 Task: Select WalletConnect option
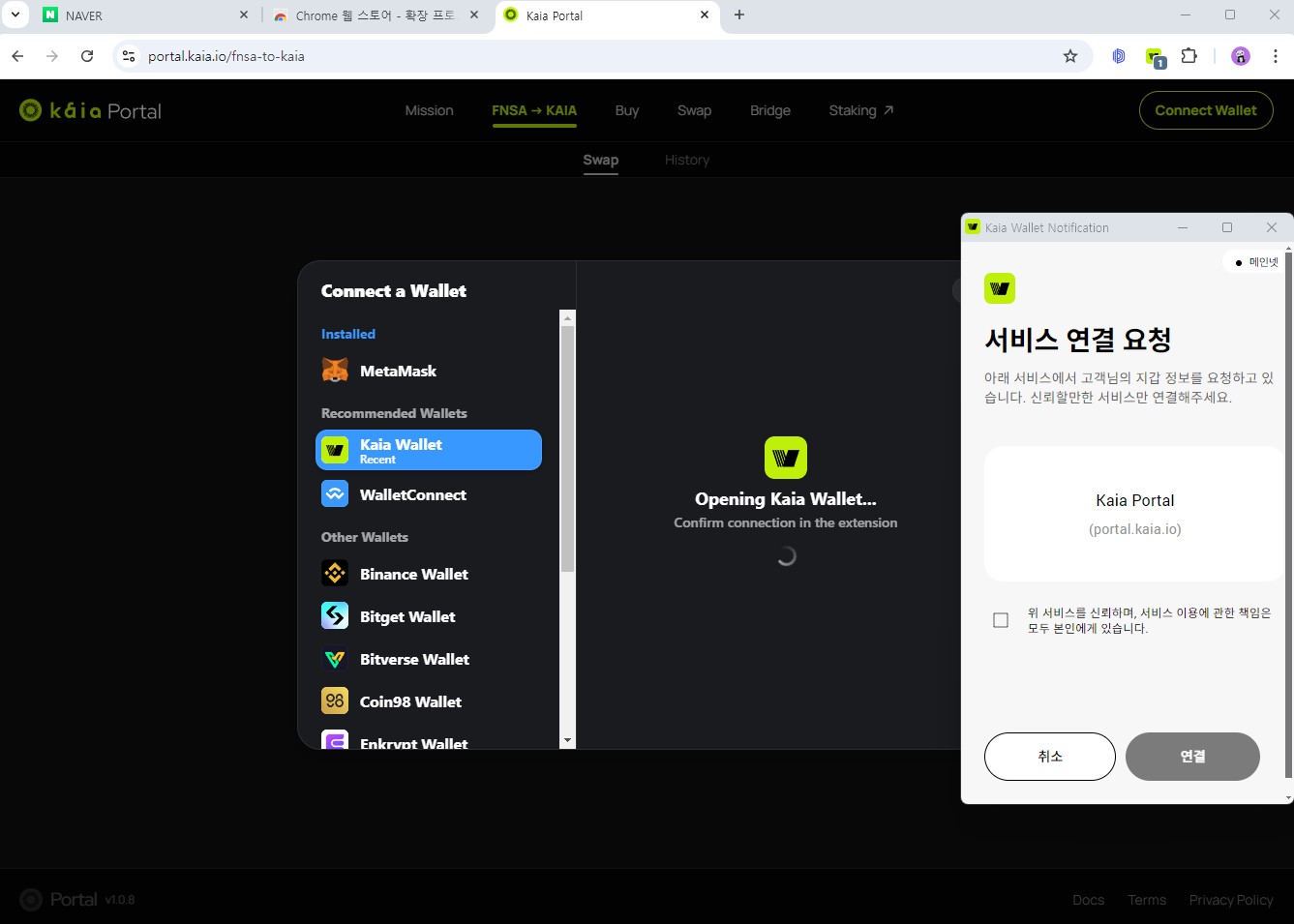pos(429,494)
